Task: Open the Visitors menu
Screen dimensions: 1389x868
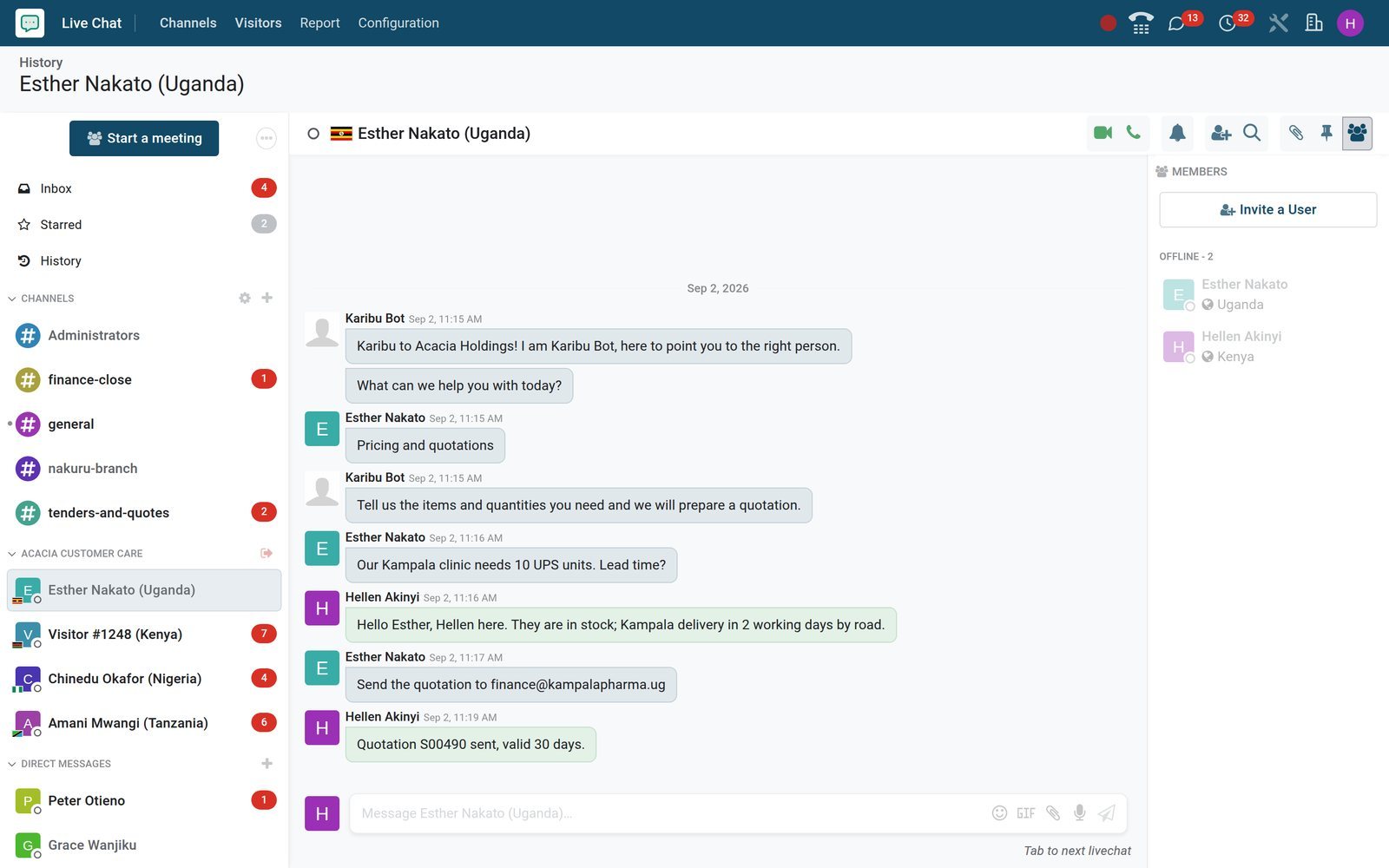Action: point(258,23)
